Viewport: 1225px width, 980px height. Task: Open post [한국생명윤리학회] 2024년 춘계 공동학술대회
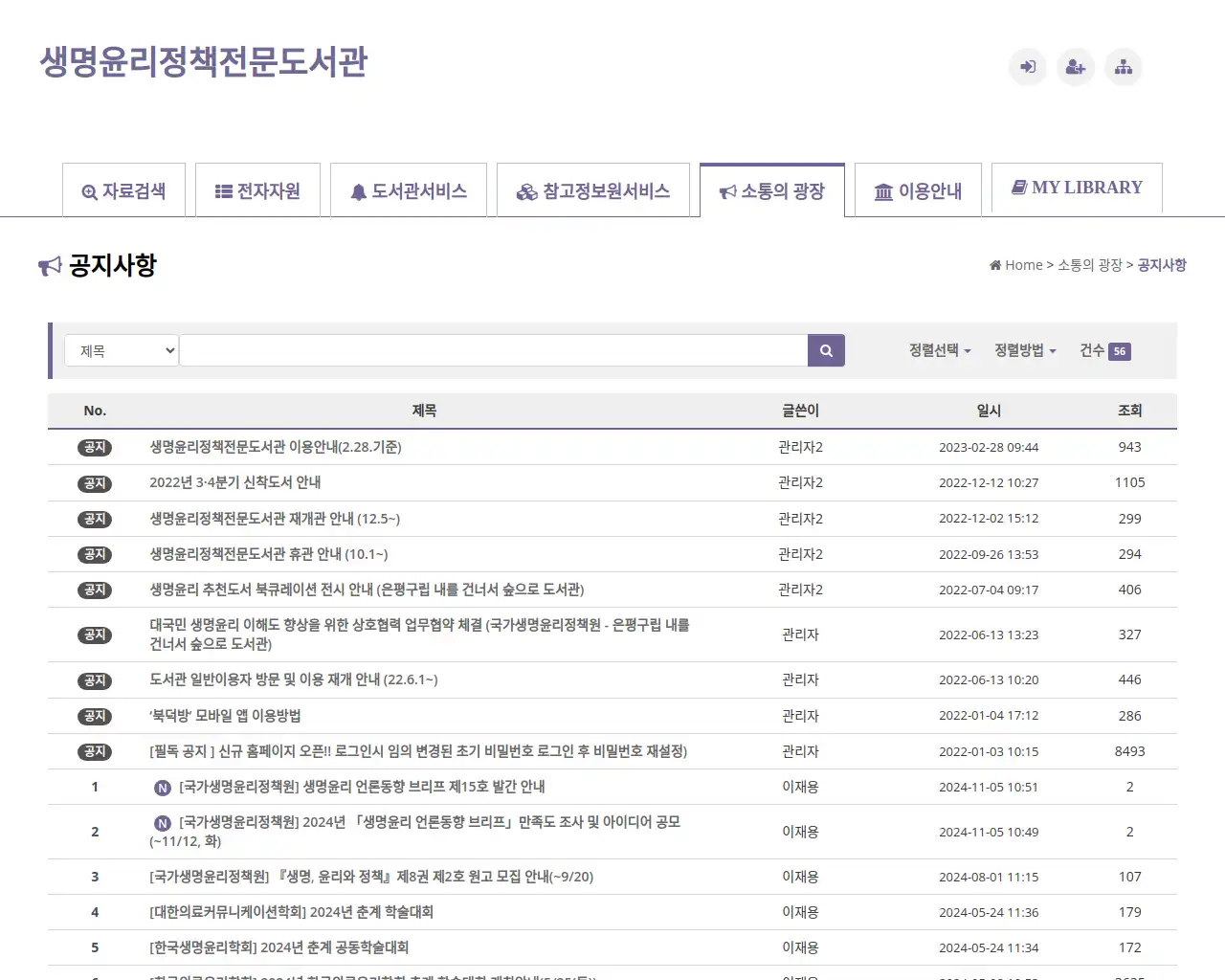point(279,947)
